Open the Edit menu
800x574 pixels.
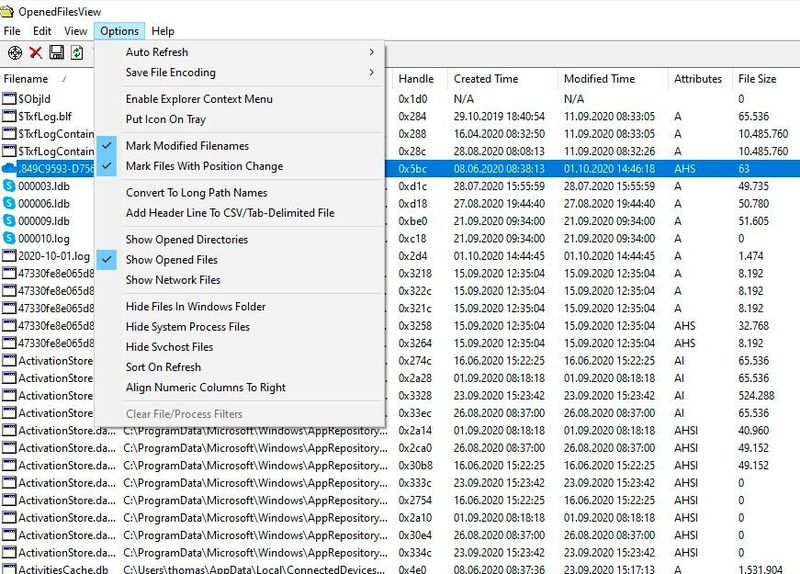tap(42, 31)
